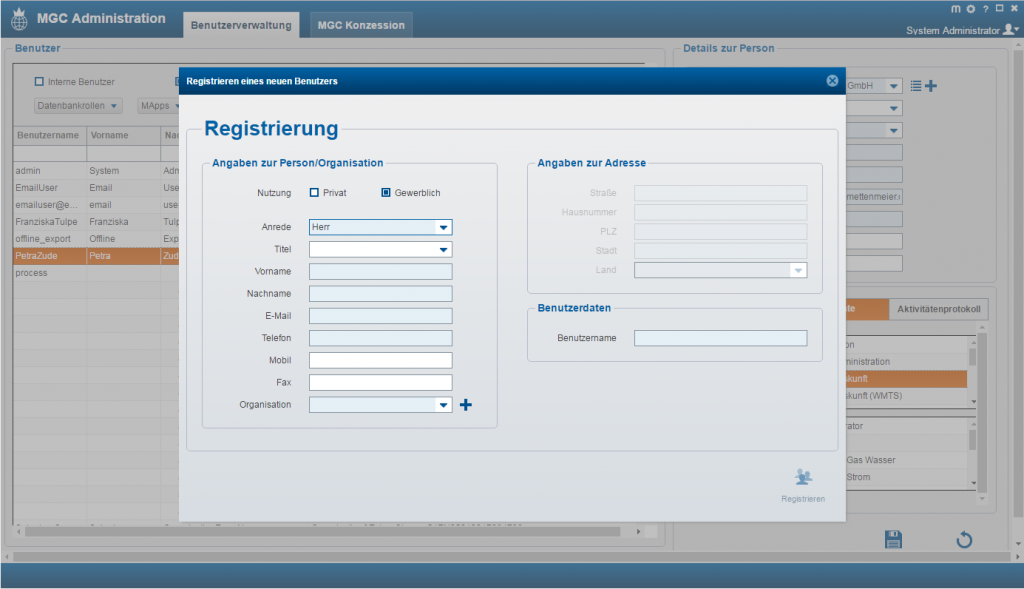Check the Privat usage checkbox
Viewport: 1024px width, 589px height.
(x=314, y=192)
